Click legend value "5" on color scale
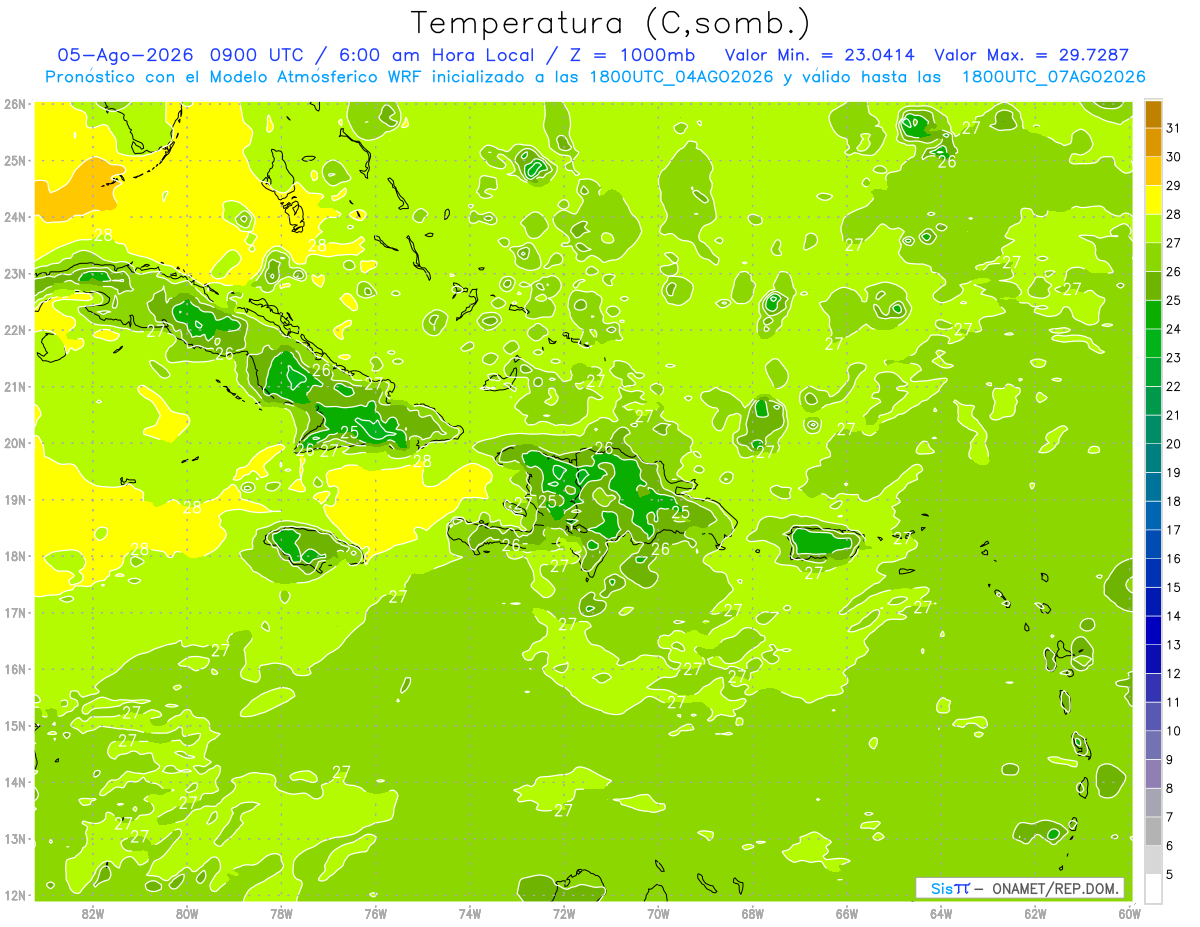1200x927 pixels. coord(1169,874)
